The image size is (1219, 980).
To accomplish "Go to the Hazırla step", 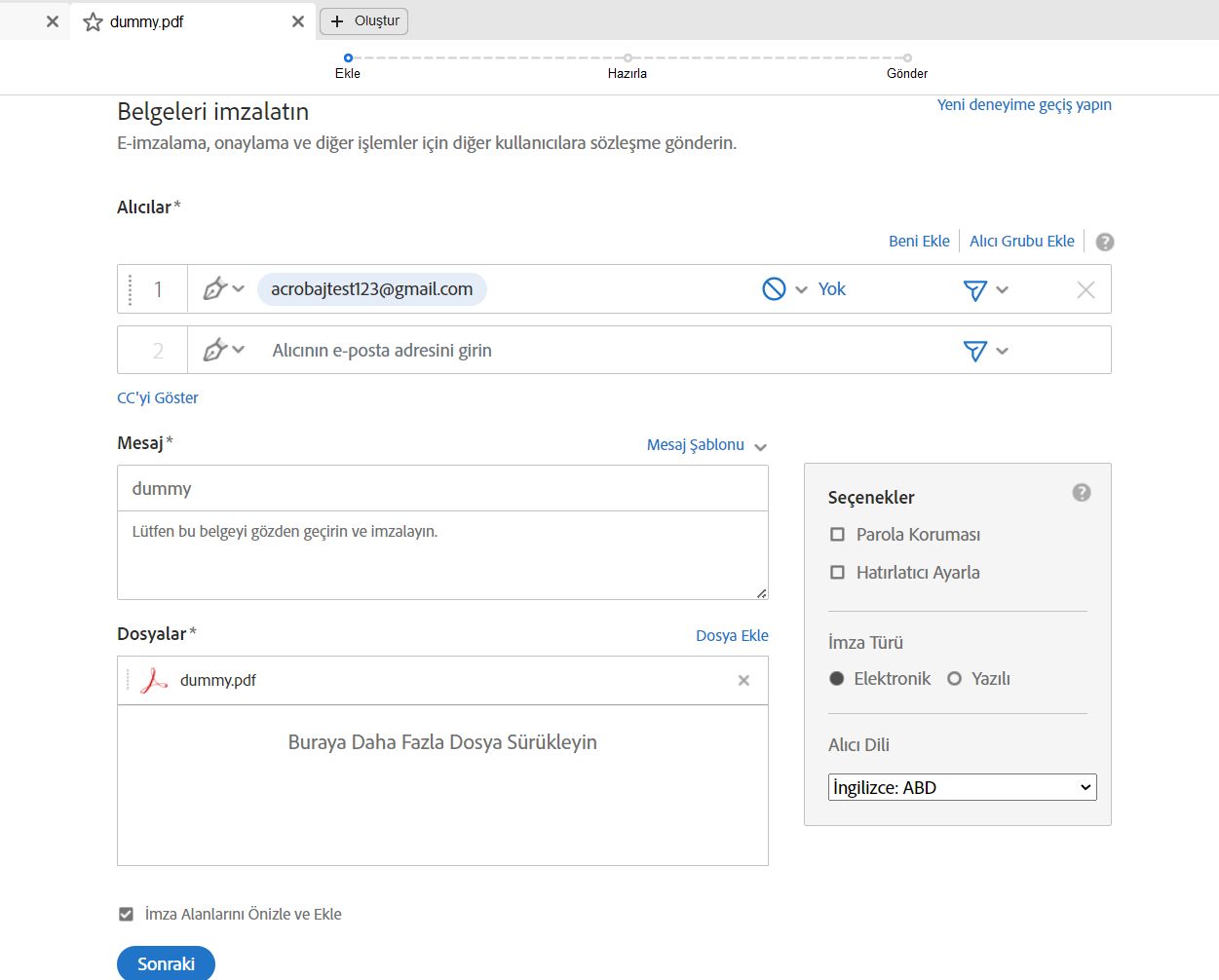I will 628,66.
